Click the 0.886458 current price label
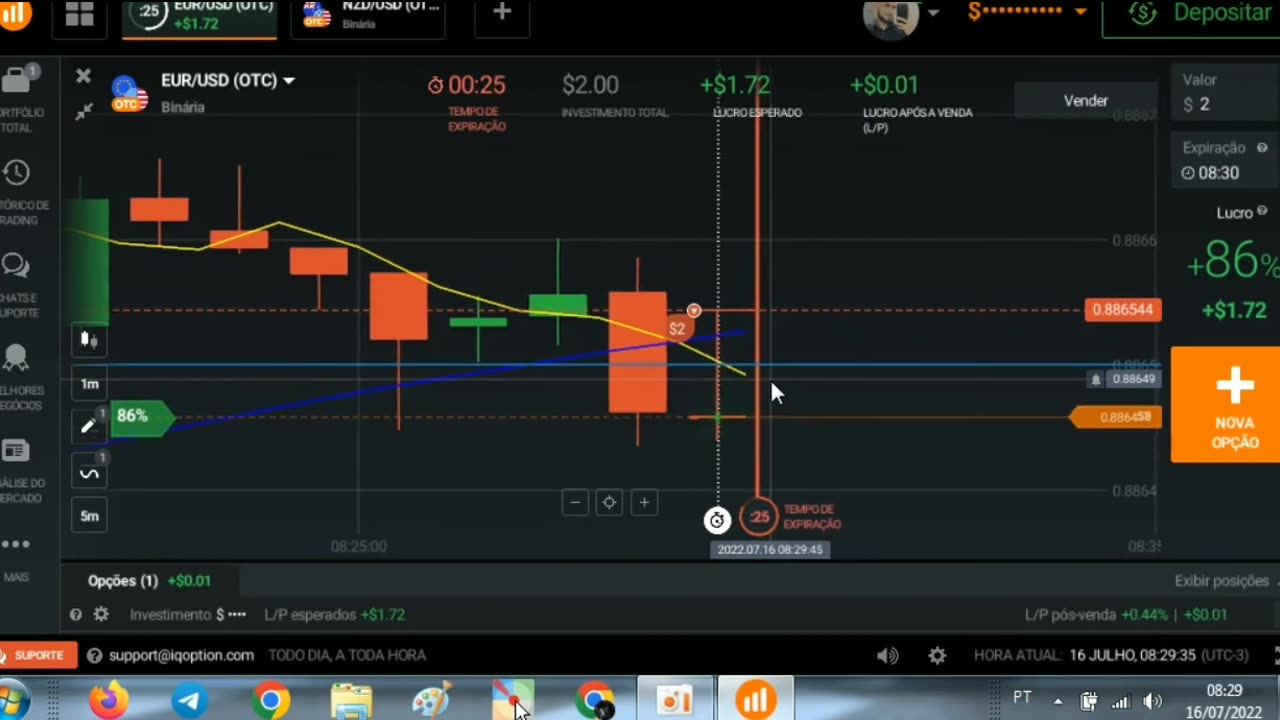The width and height of the screenshot is (1280, 720). [1118, 417]
